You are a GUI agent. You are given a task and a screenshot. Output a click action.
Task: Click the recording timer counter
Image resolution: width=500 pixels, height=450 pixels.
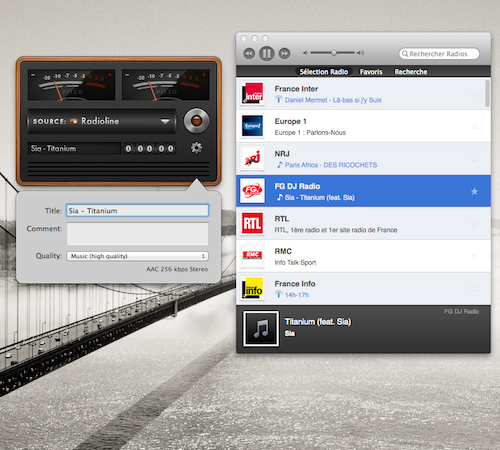pyautogui.click(x=150, y=148)
